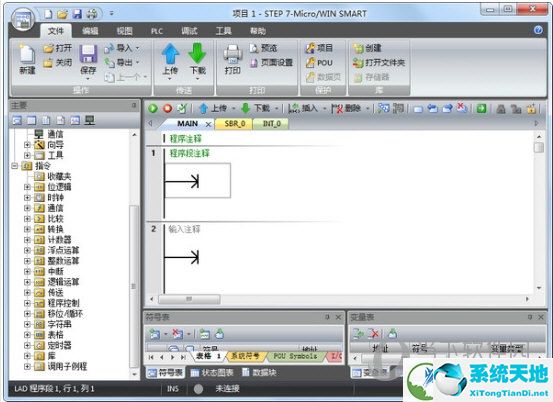Select 通信 item above 向导 in tree
The image size is (553, 402).
pyautogui.click(x=55, y=134)
